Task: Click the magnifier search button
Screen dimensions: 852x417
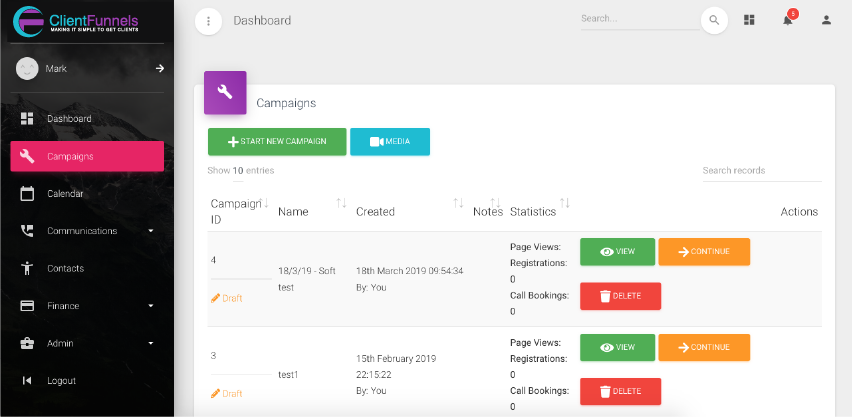Action: 714,20
